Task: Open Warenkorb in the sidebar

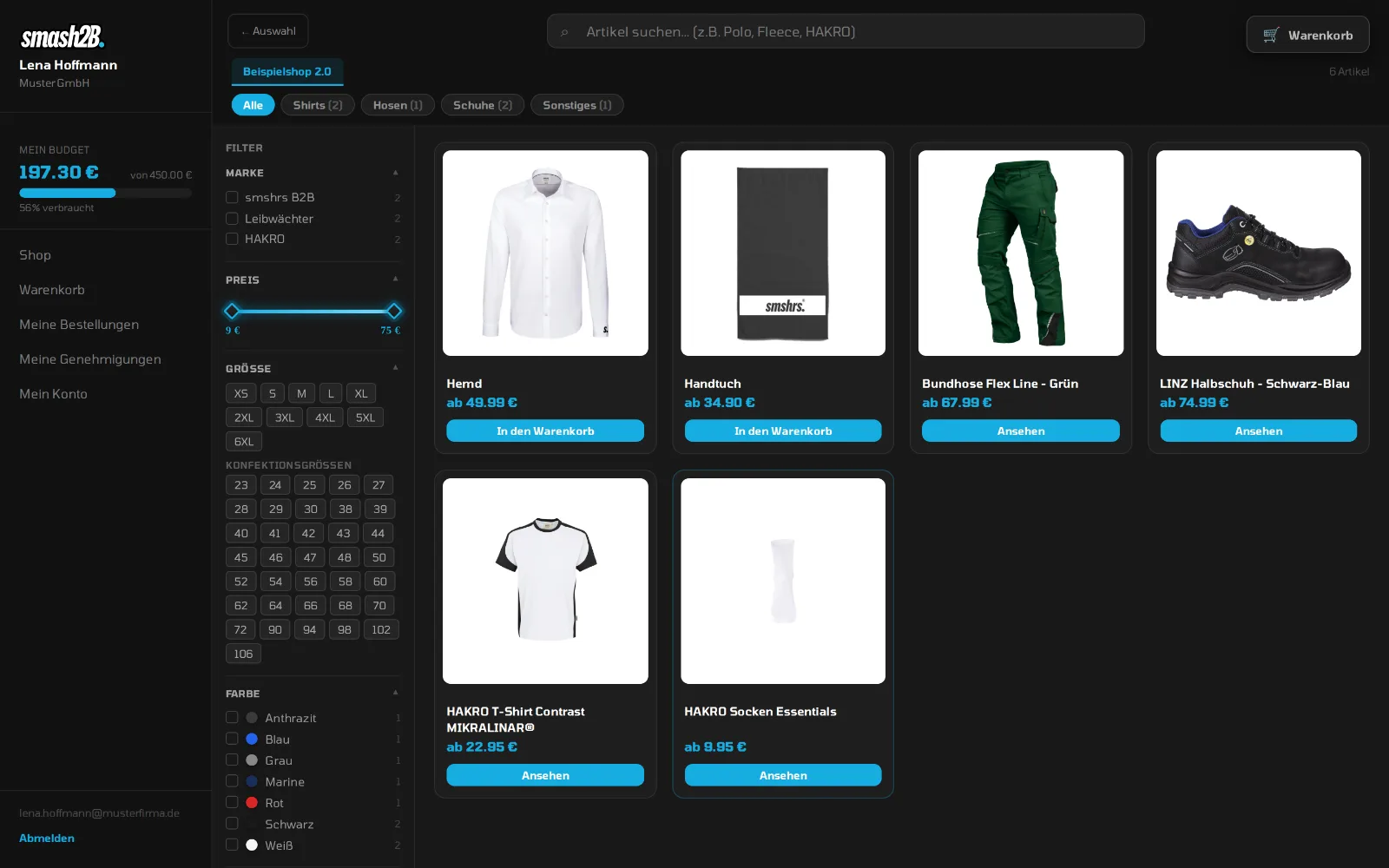Action: 52,290
